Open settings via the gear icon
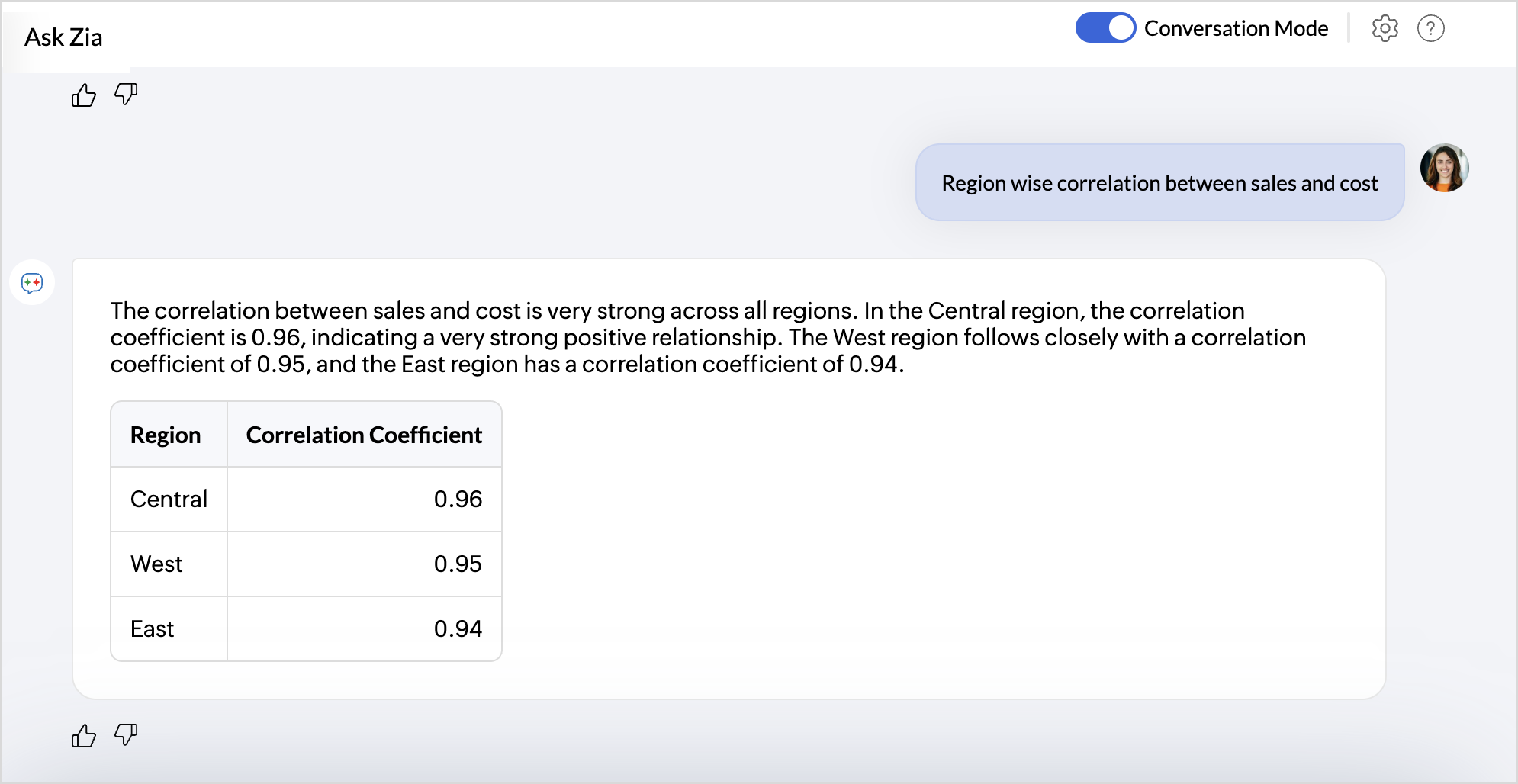1518x784 pixels. [x=1385, y=29]
